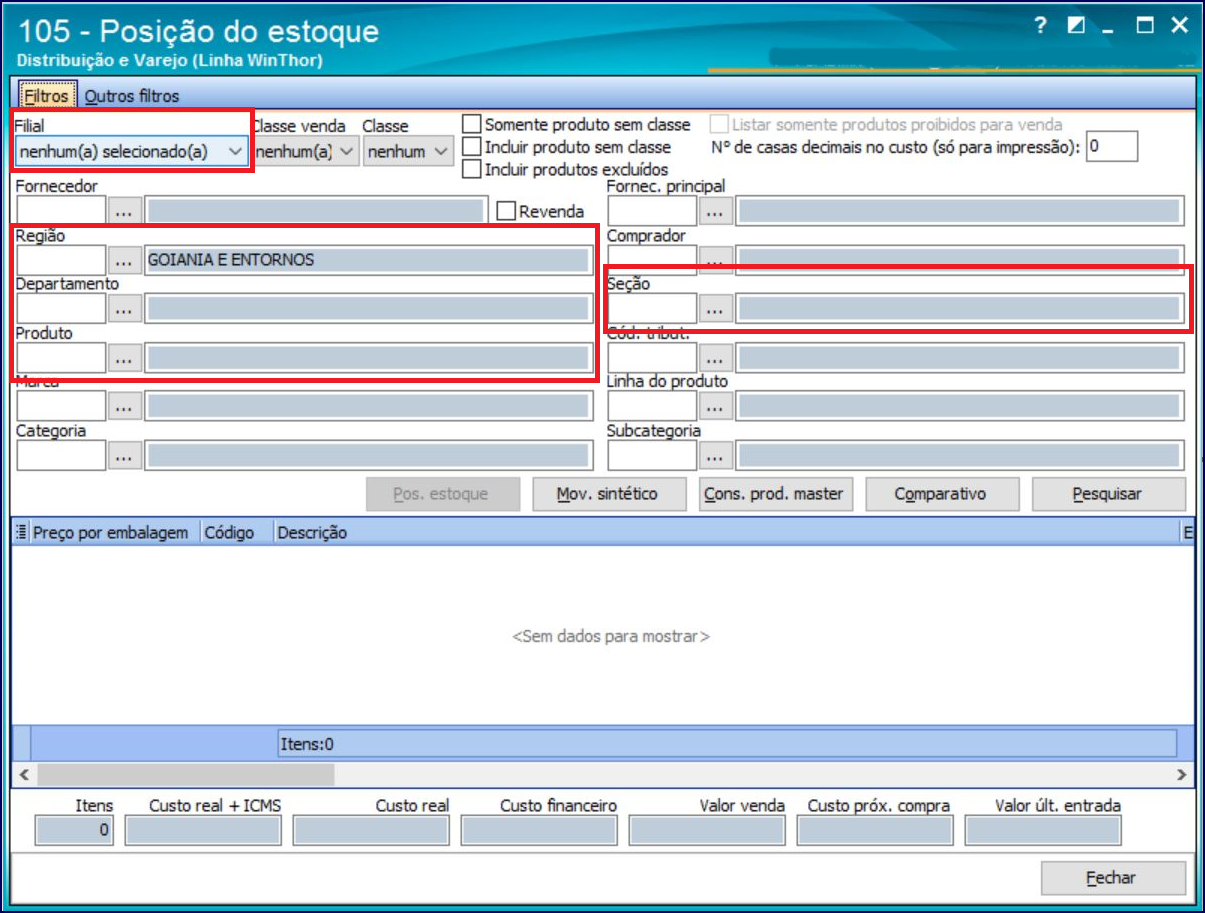Open Região lookup ellipsis button
1205x913 pixels.
124,261
